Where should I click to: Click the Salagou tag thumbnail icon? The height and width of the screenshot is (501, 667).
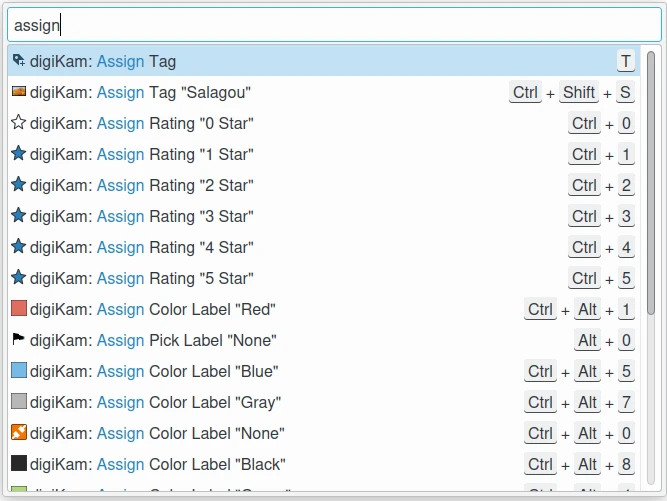(18, 92)
